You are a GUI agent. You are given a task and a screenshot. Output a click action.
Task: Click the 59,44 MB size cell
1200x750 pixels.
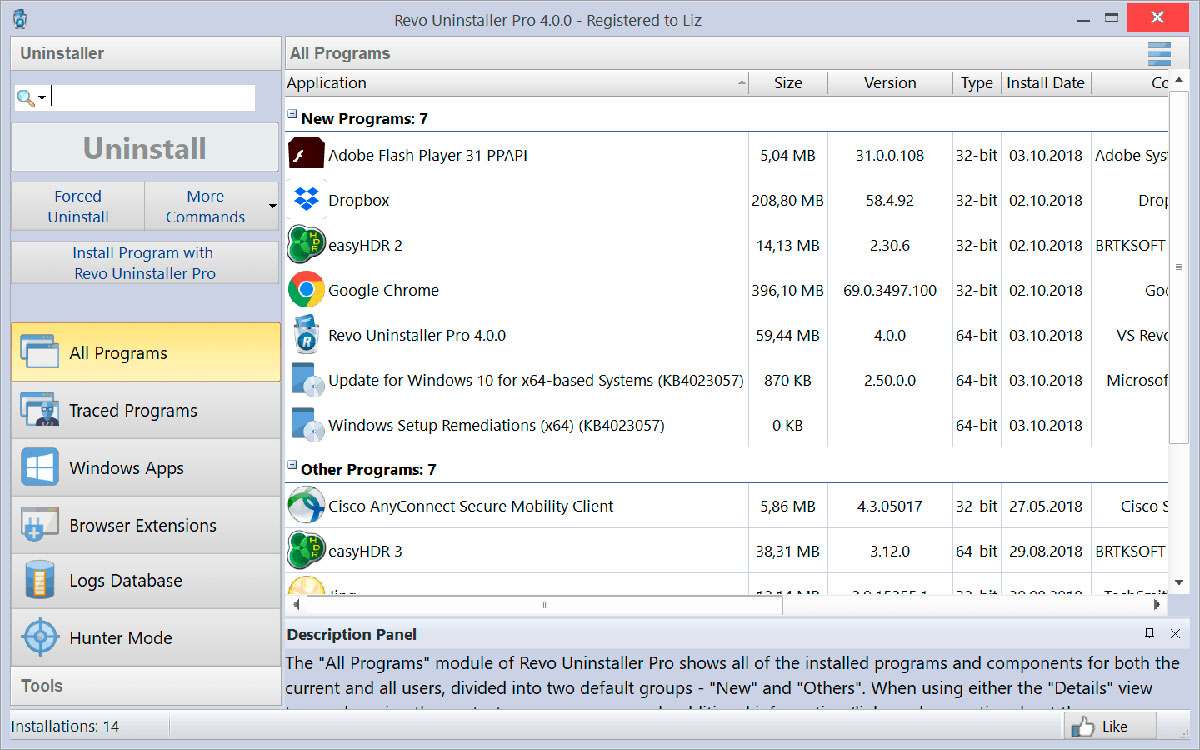coord(790,336)
